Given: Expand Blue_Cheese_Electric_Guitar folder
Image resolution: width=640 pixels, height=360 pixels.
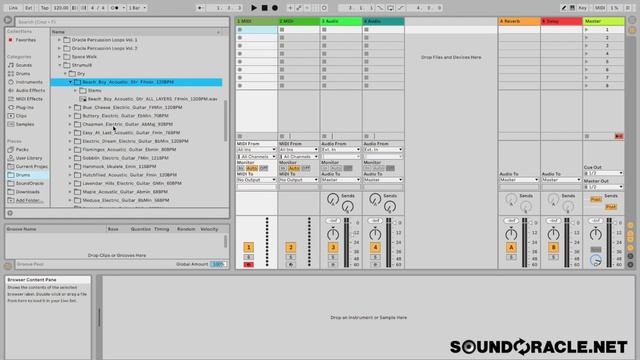Looking at the screenshot, I should (70, 107).
